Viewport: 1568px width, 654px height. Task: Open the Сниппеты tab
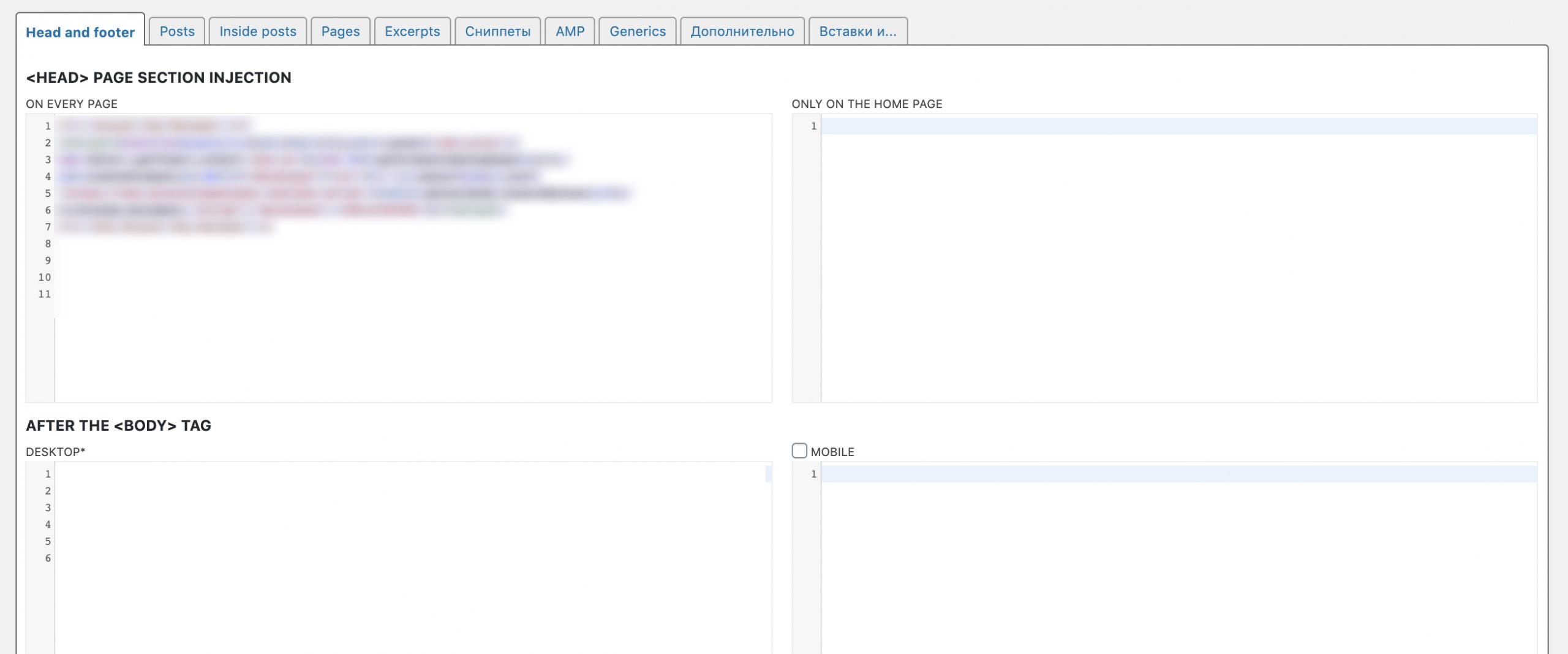[497, 31]
